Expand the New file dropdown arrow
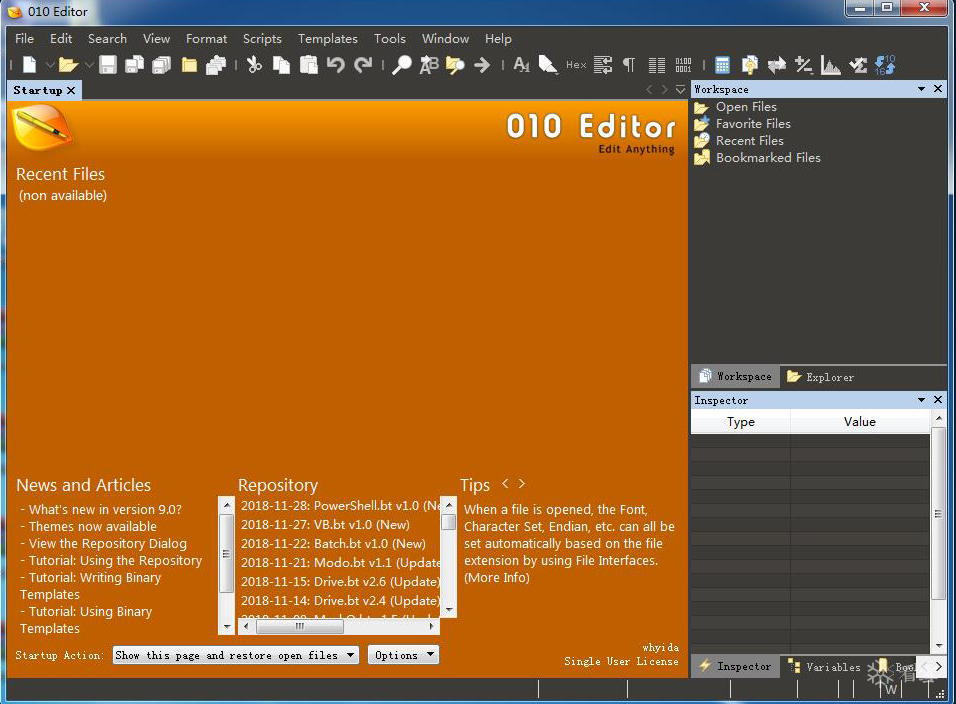The height and width of the screenshot is (704, 956). click(x=50, y=65)
